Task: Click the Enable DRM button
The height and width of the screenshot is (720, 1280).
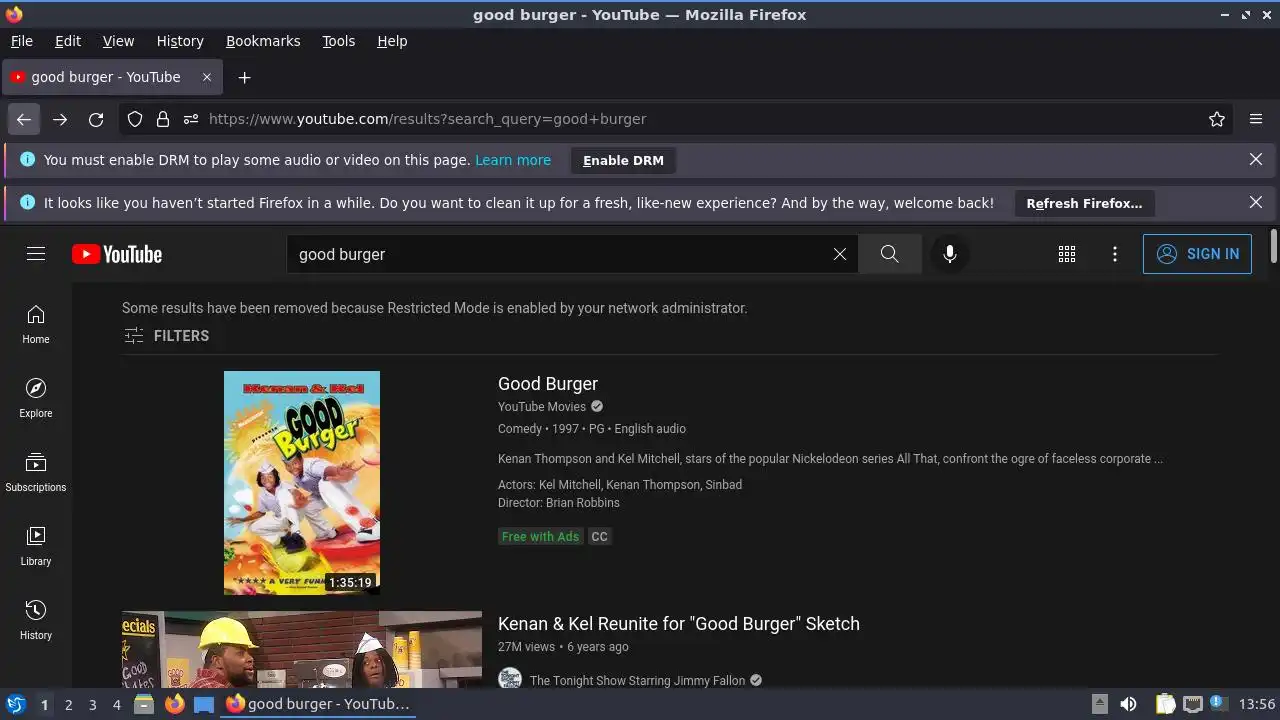Action: click(x=623, y=160)
